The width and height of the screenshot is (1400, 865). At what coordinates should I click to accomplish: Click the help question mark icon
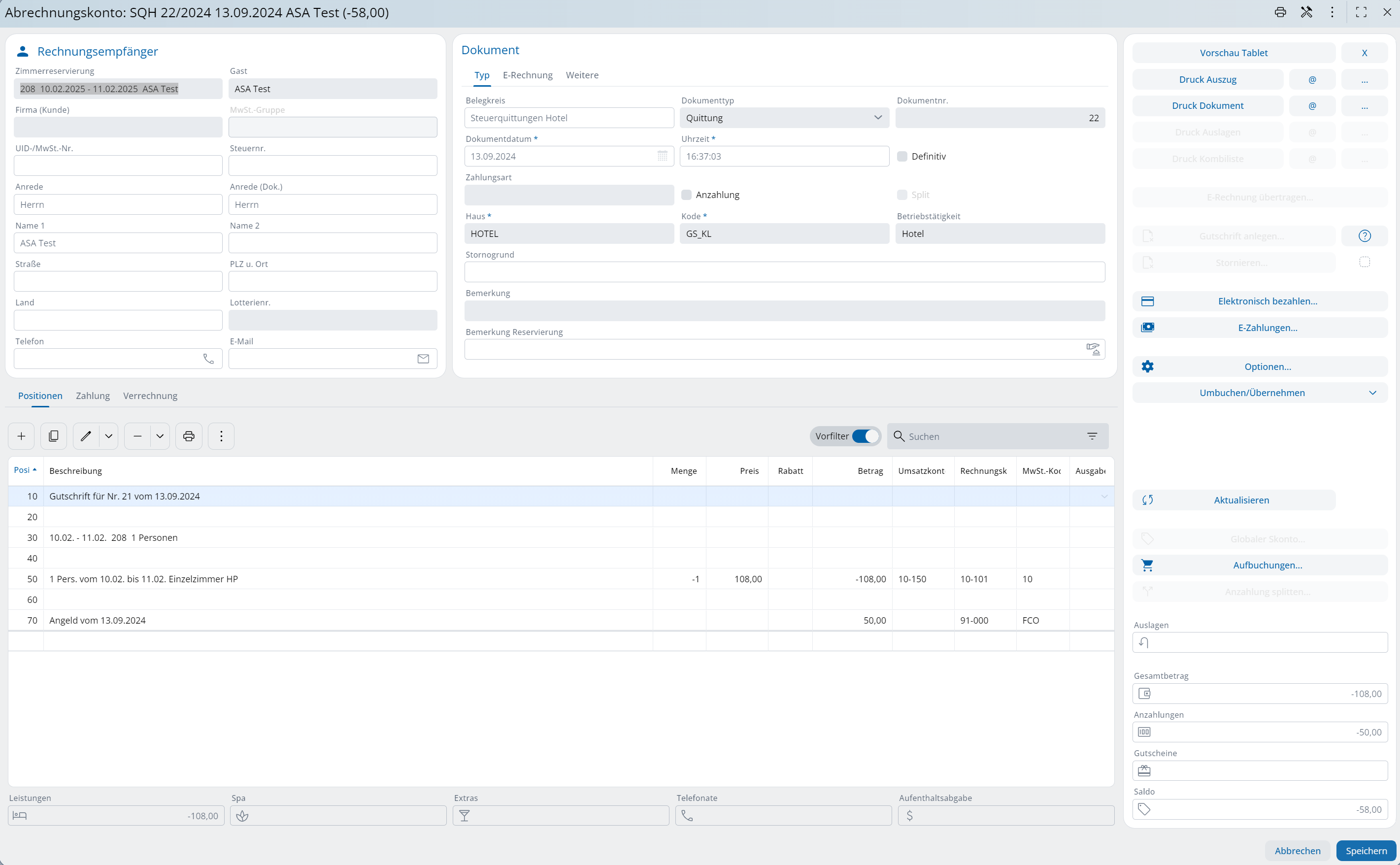click(1365, 235)
